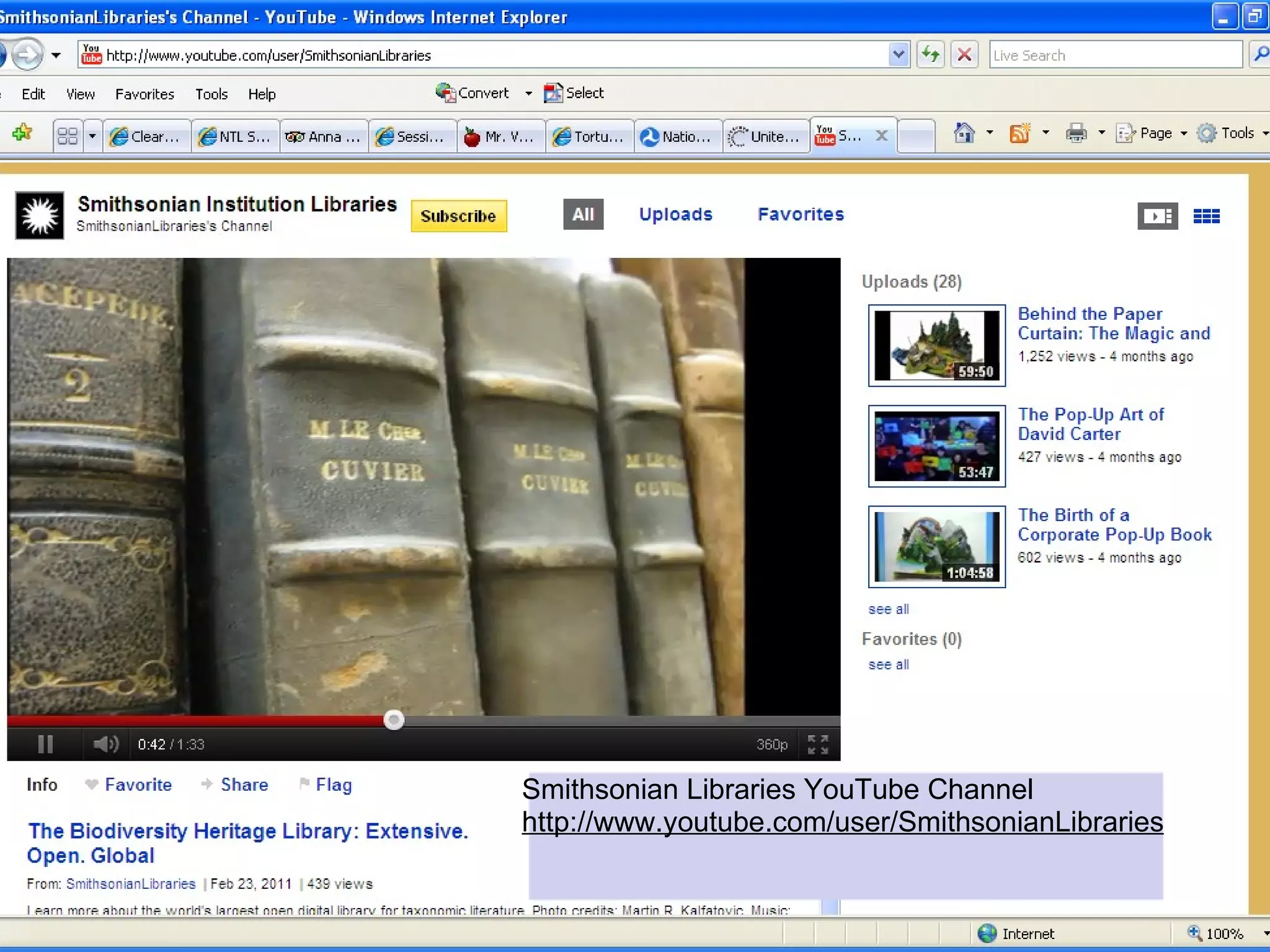Switch to the Mr. V... browser tab
The image size is (1270, 952).
tap(500, 136)
